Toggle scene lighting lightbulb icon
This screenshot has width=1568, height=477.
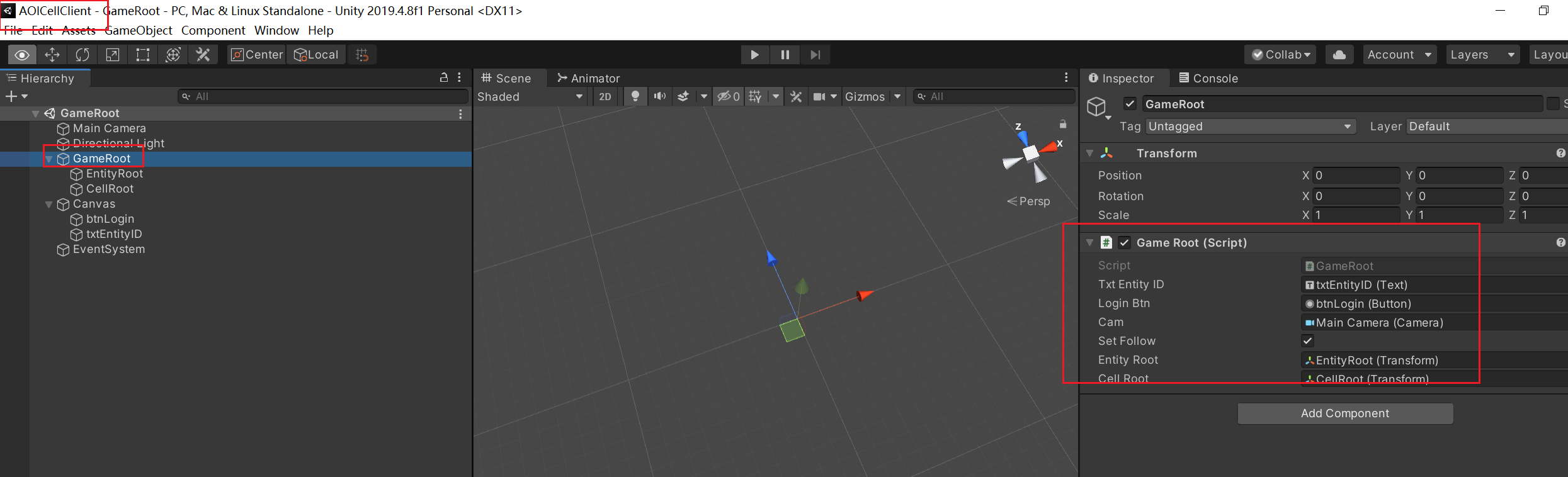(635, 96)
